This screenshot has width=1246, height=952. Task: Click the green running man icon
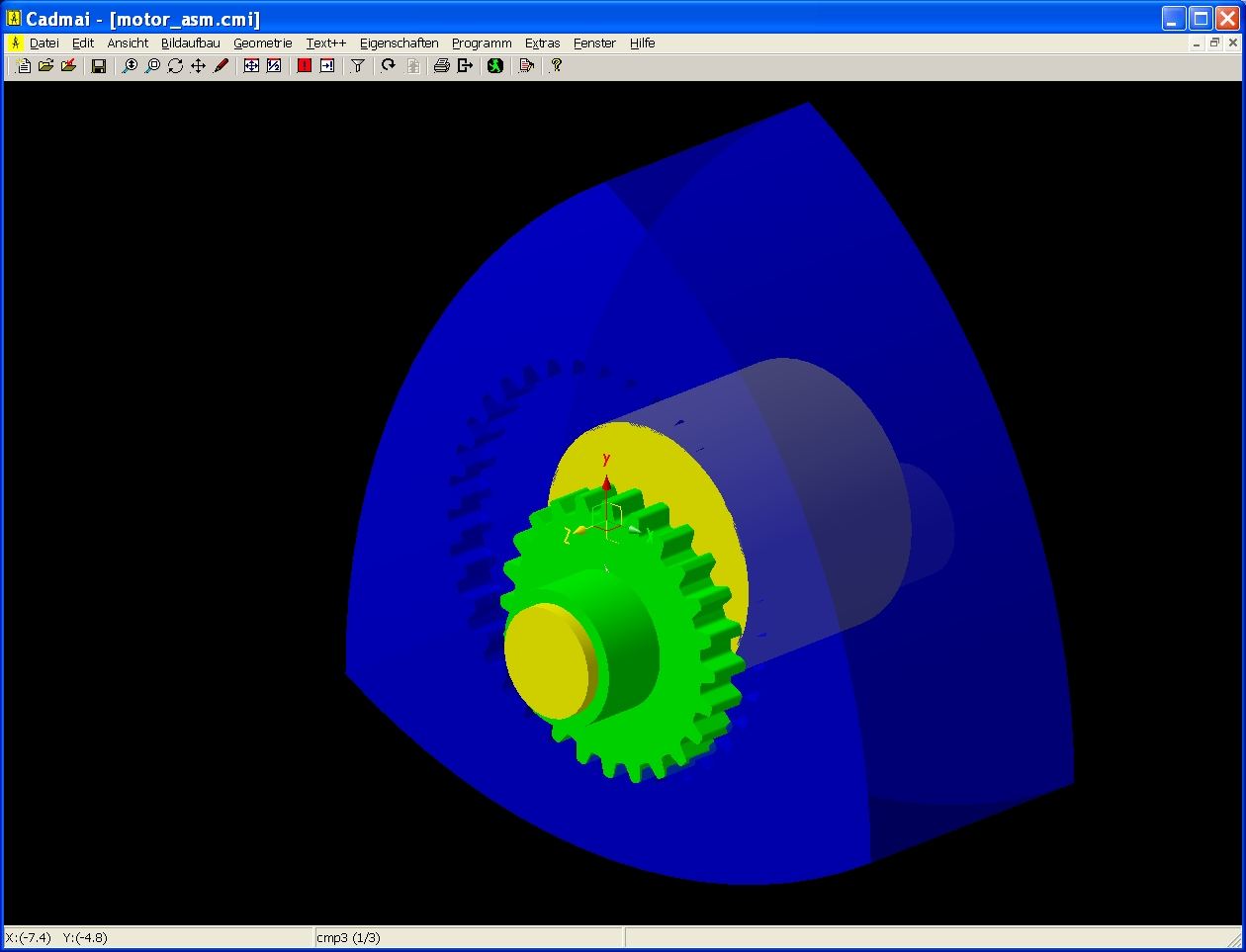[494, 66]
